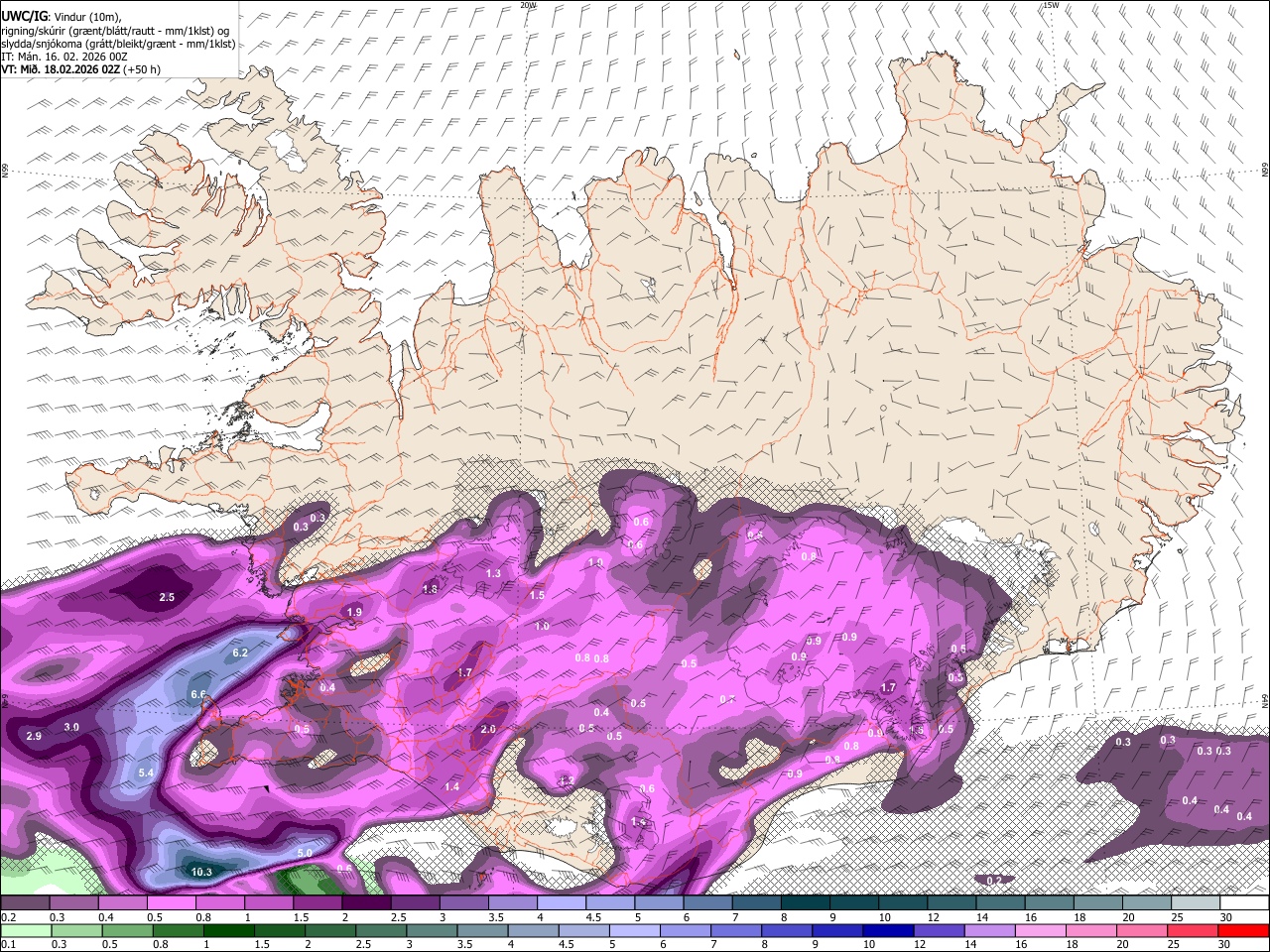Screen dimensions: 1270x952
Task: Click the '30' label in the upper legend row
Action: pos(1226,917)
